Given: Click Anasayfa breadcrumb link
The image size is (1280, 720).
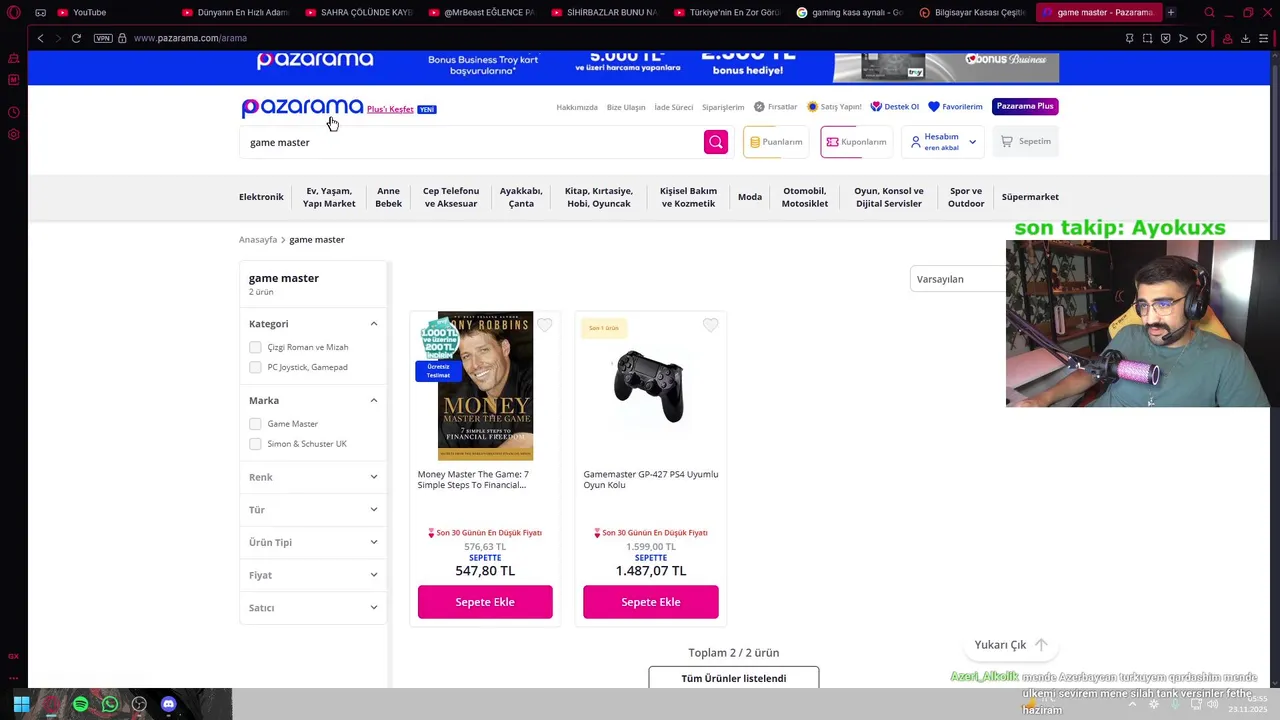Looking at the screenshot, I should click(258, 240).
